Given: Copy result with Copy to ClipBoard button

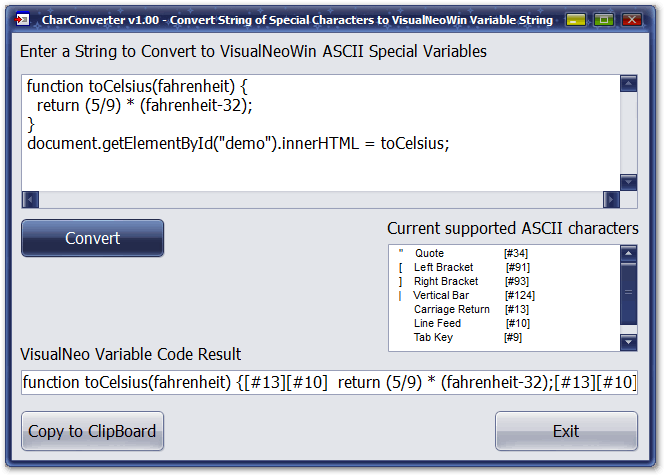Looking at the screenshot, I should (x=92, y=431).
